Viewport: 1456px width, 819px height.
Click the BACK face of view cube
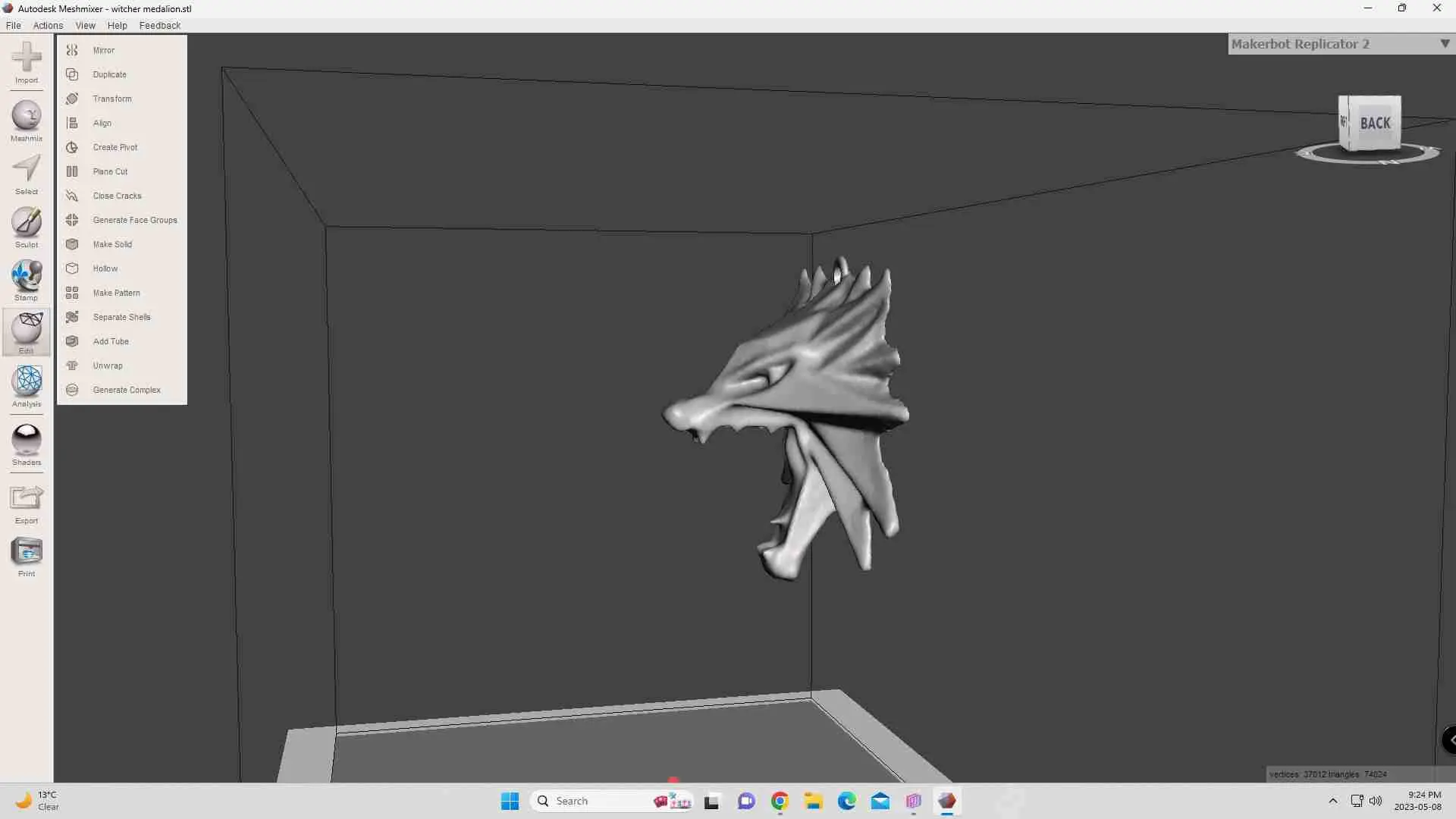point(1374,123)
